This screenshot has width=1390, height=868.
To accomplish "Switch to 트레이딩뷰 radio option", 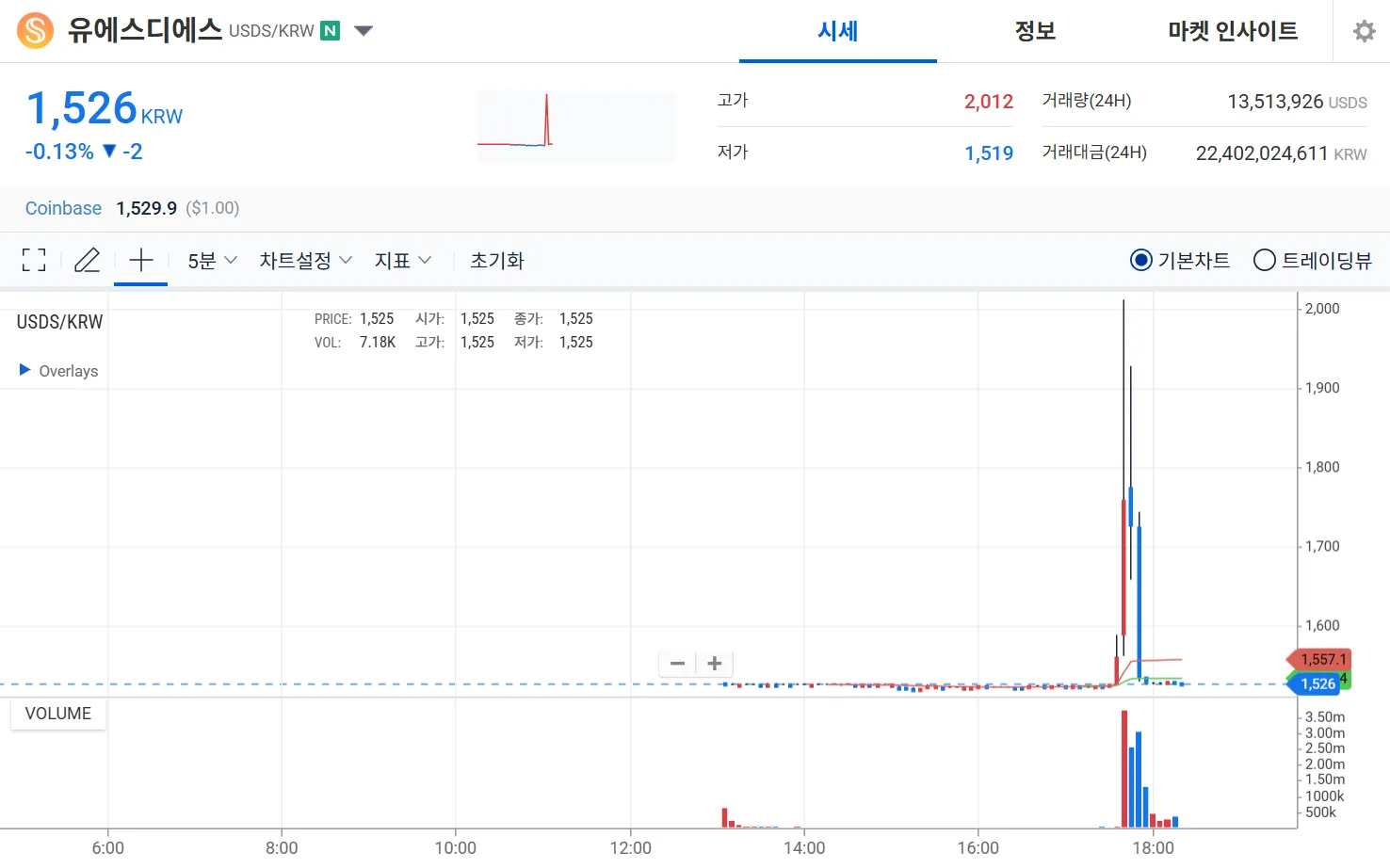I will (1265, 261).
